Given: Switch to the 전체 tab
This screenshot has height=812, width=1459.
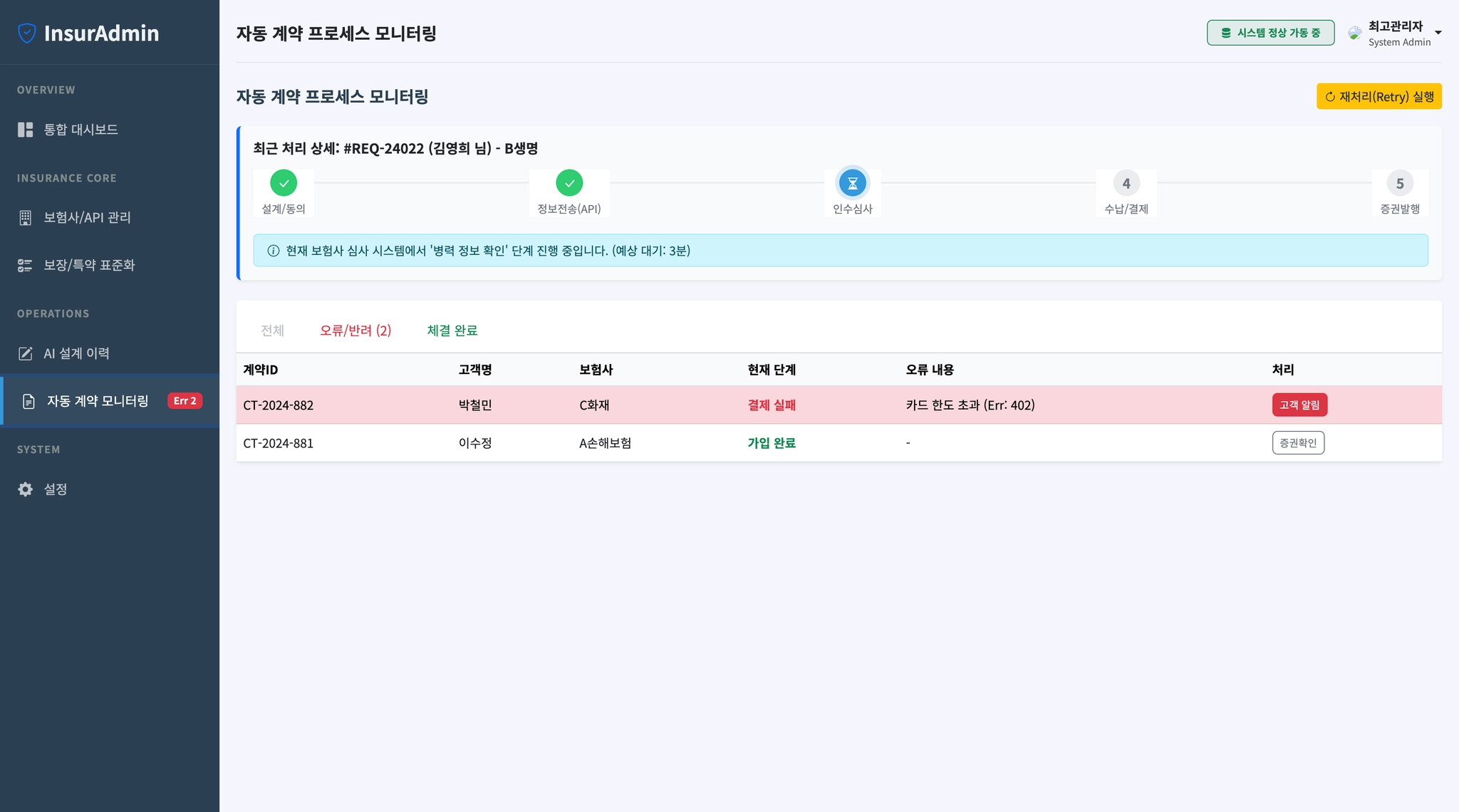Looking at the screenshot, I should (x=272, y=330).
